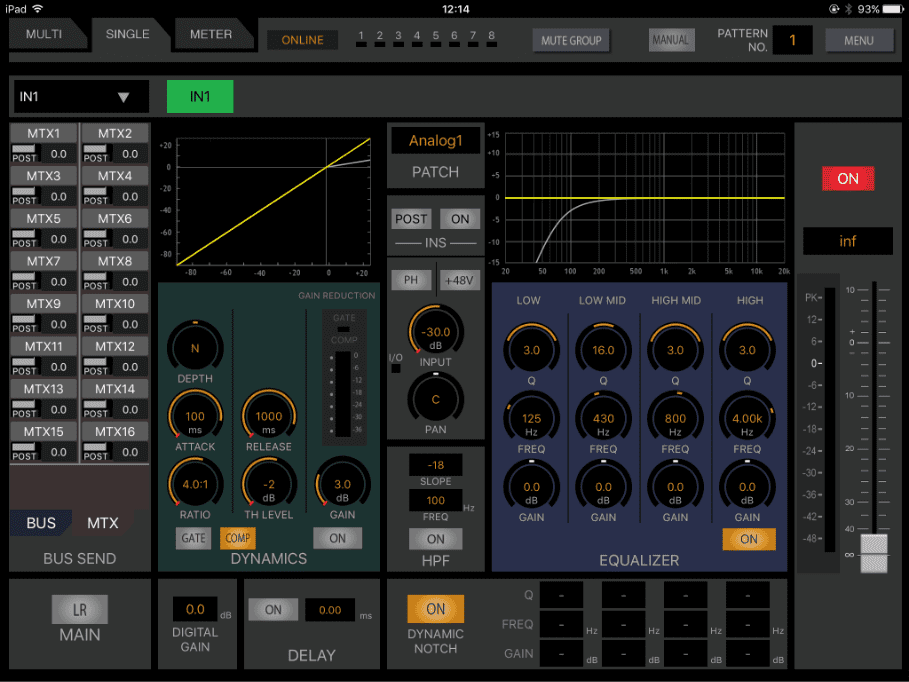
Task: Select the COMP dynamics mode
Action: tap(238, 538)
